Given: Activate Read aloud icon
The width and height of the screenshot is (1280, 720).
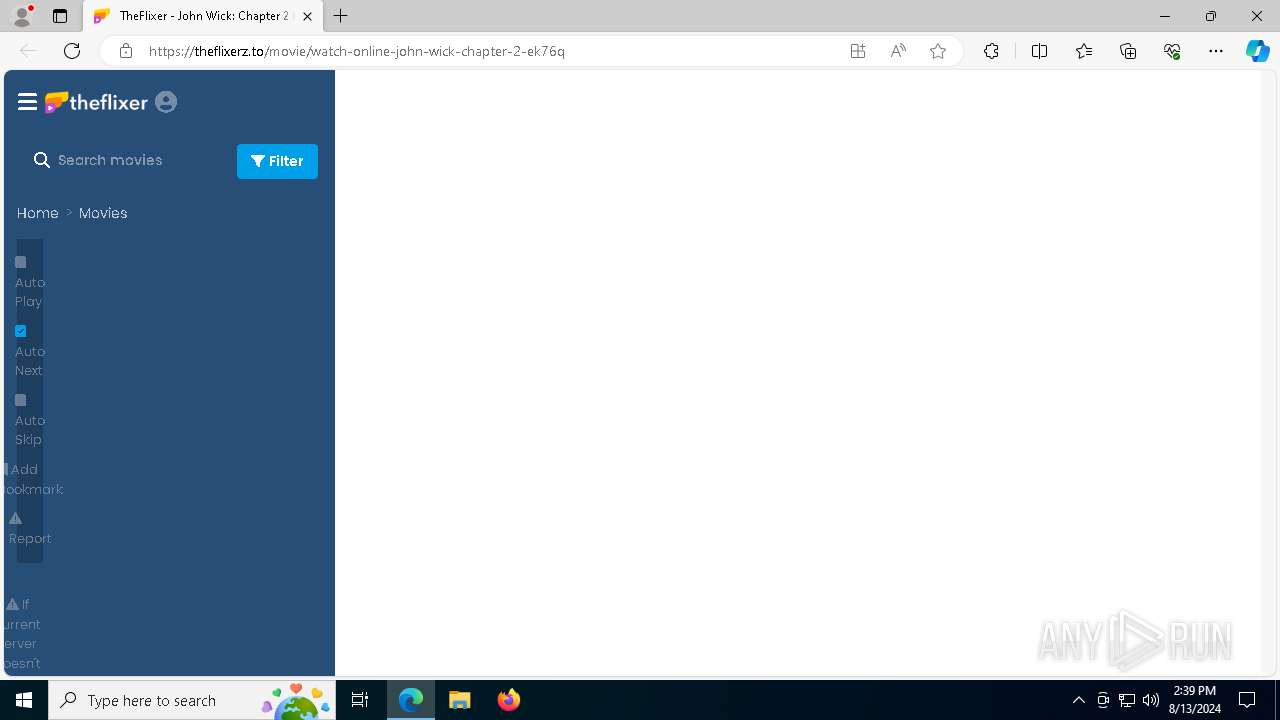Looking at the screenshot, I should [x=898, y=51].
